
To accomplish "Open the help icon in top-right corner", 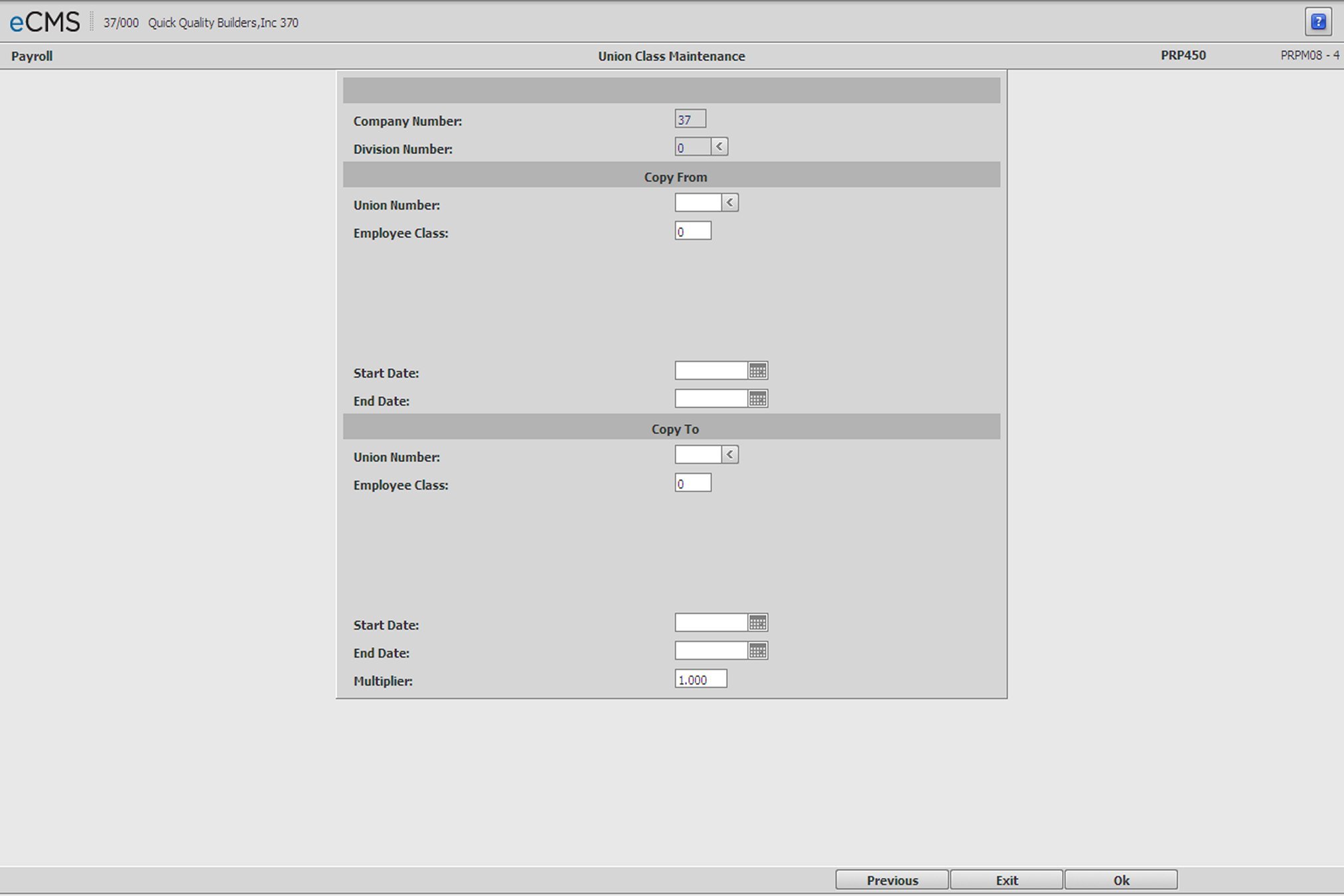I will coord(1317,22).
